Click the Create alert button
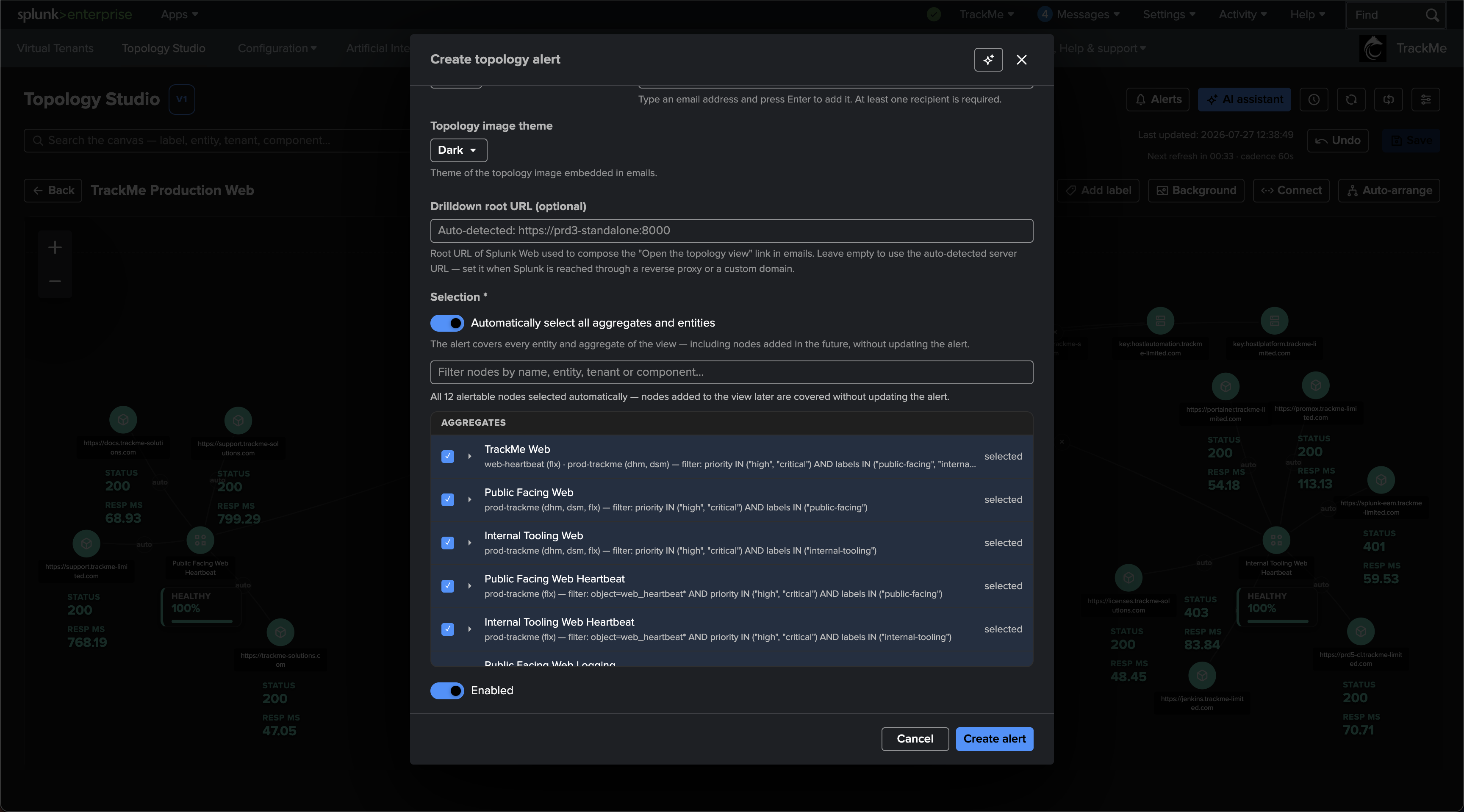 (995, 739)
